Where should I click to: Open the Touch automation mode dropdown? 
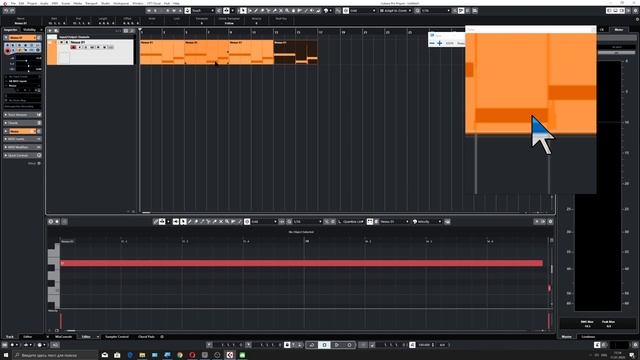pos(203,11)
